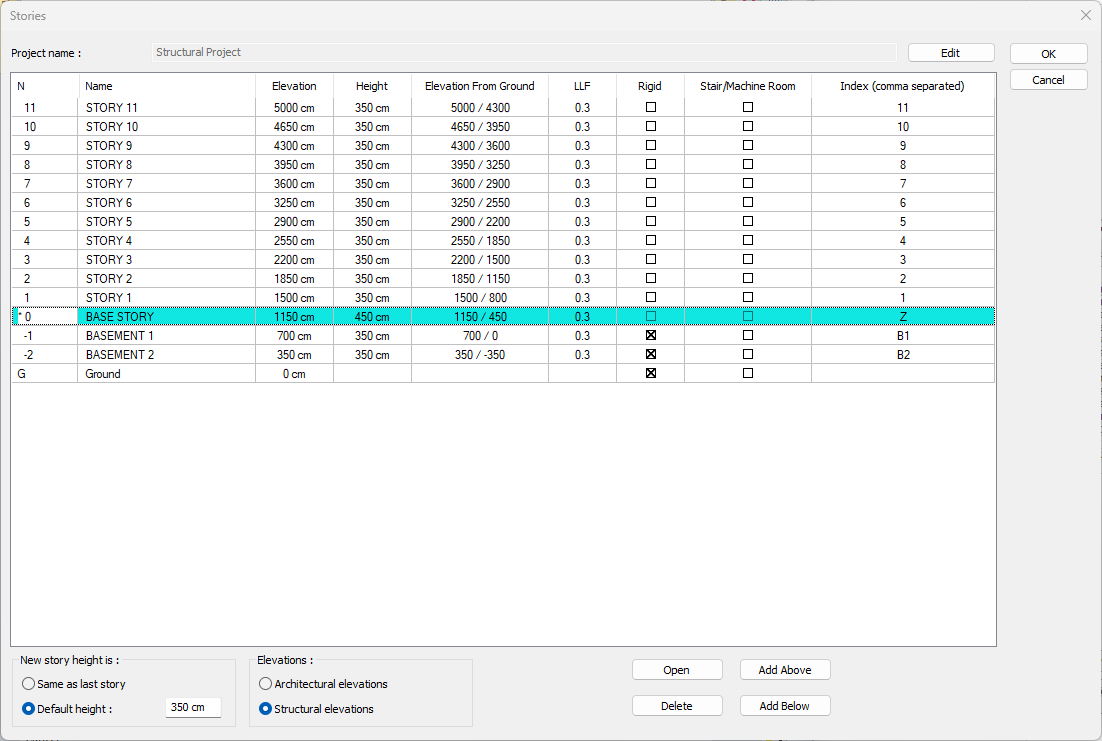This screenshot has width=1102, height=741.
Task: Tick Stair/Machine Room for STORY 5
Action: coord(748,221)
